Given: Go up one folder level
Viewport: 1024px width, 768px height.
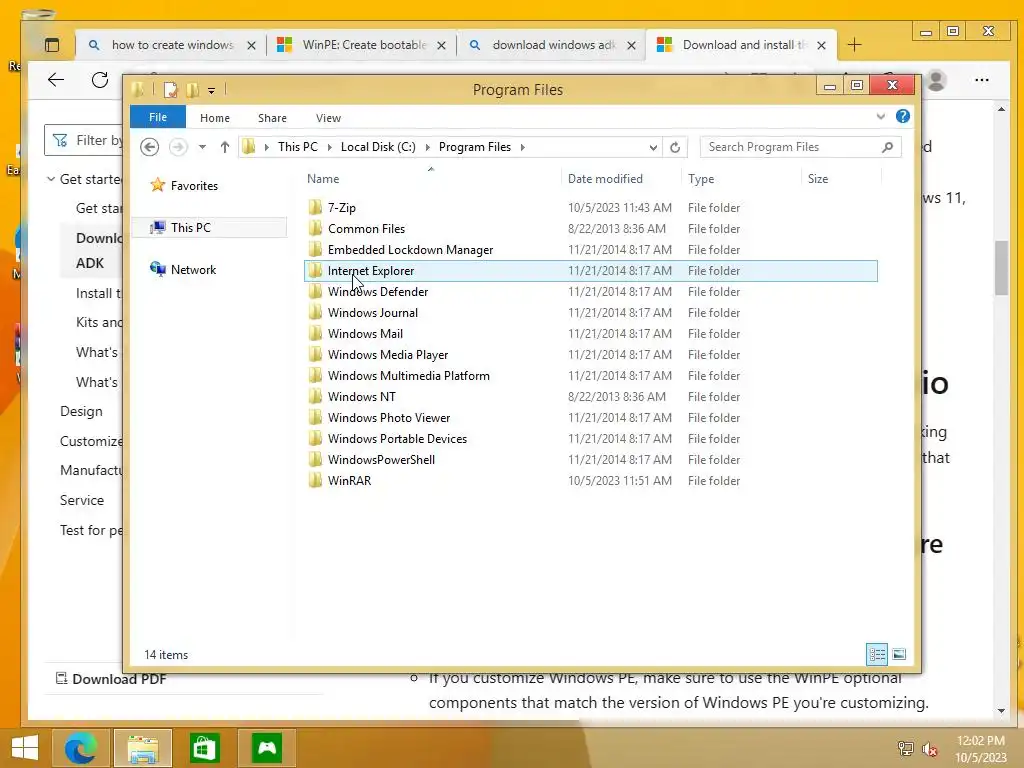Looking at the screenshot, I should 225,147.
